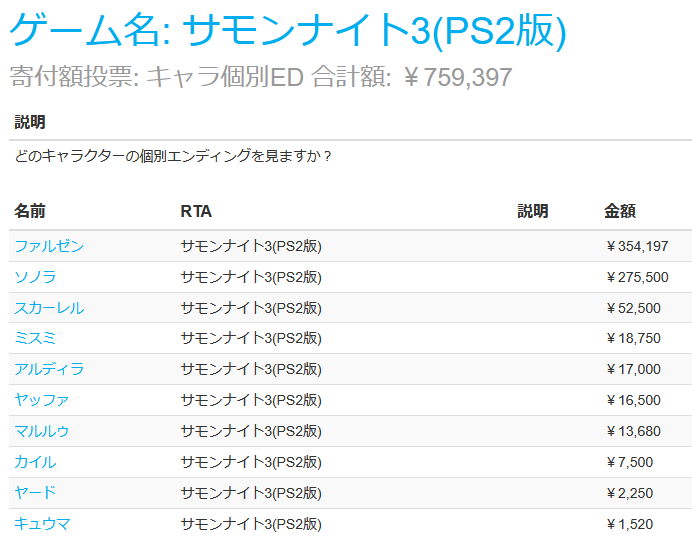The width and height of the screenshot is (692, 556).
Task: Select the amount ￥354,197
Action: pyautogui.click(x=637, y=246)
